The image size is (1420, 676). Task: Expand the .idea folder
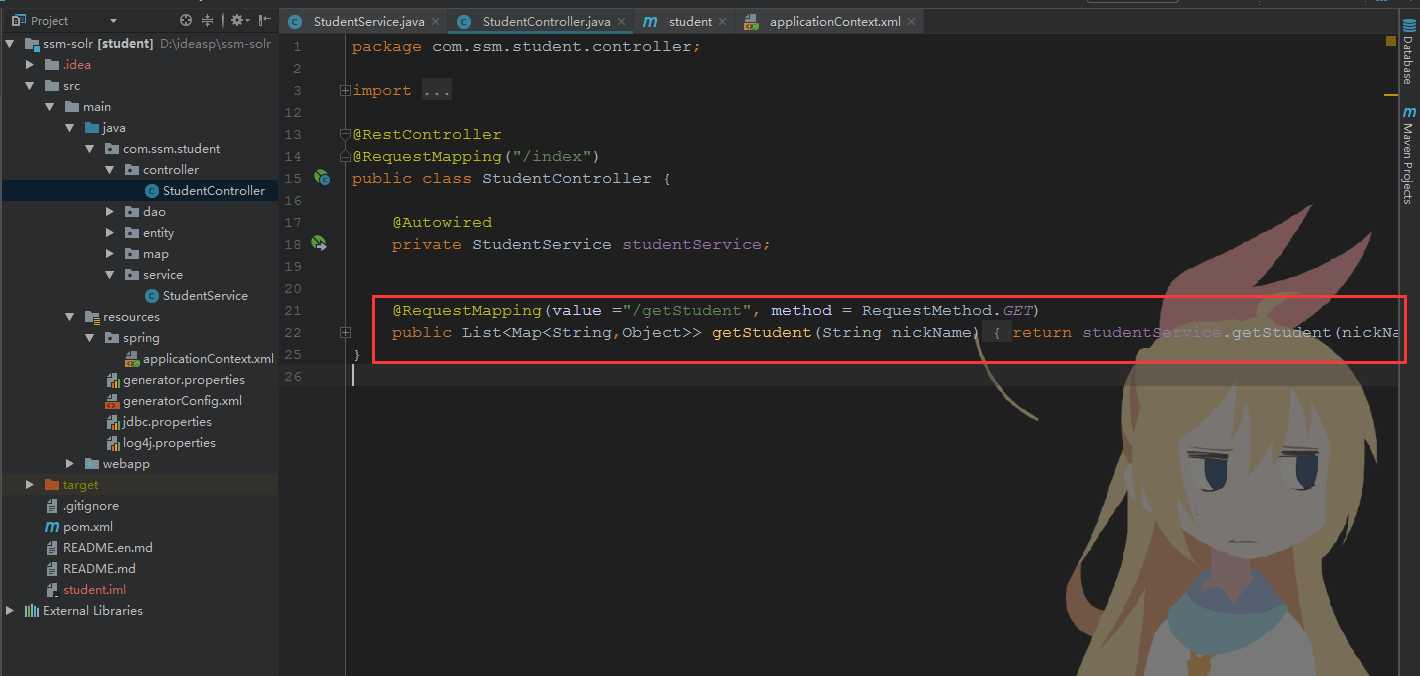31,65
